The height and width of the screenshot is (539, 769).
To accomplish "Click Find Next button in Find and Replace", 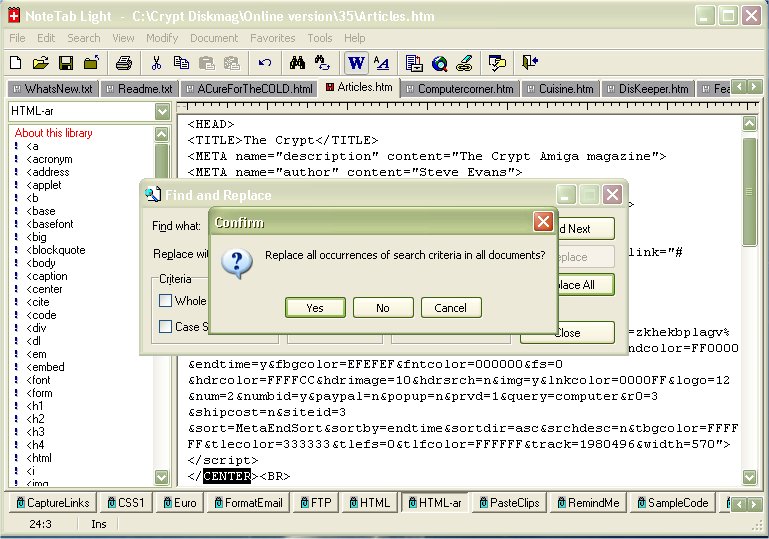I will point(586,229).
